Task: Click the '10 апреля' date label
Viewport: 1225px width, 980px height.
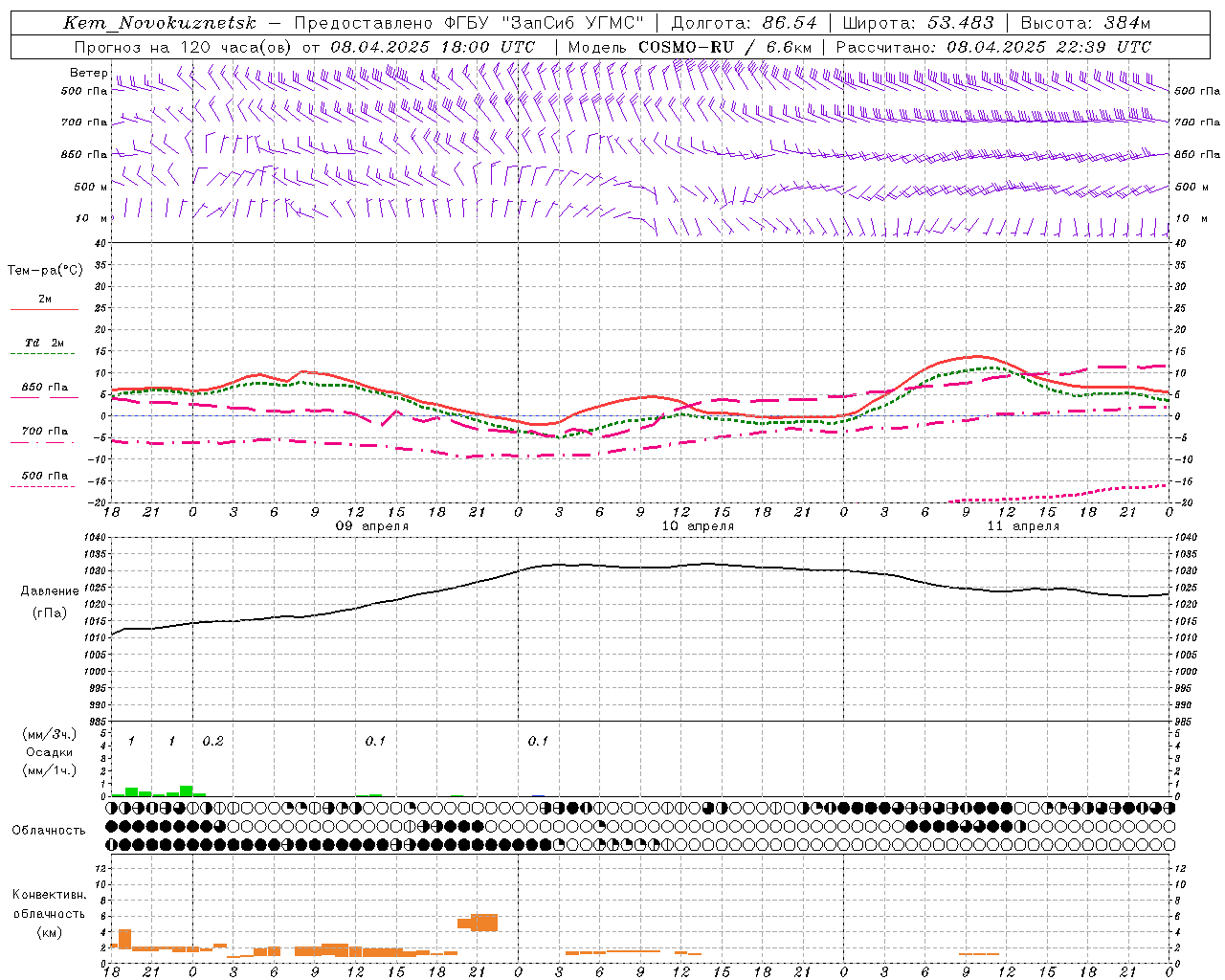Action: coord(698,526)
